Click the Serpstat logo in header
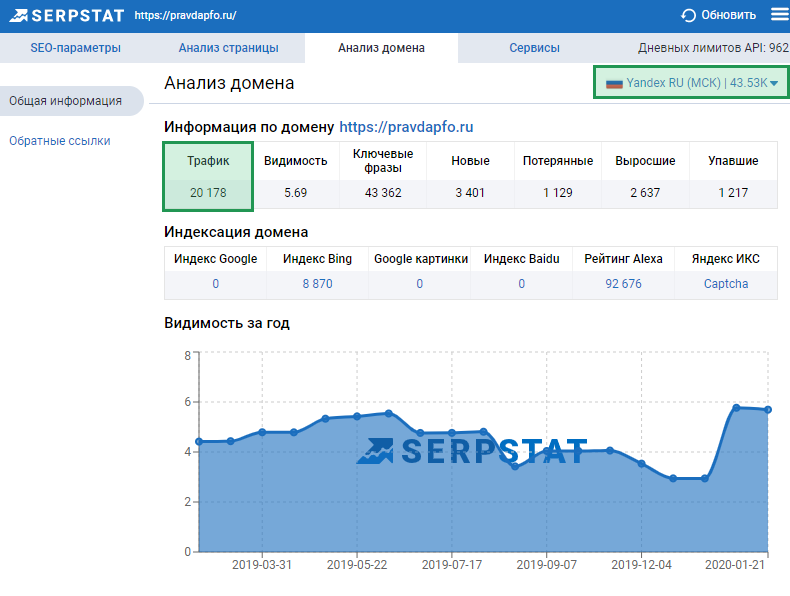790x596 pixels. (67, 16)
